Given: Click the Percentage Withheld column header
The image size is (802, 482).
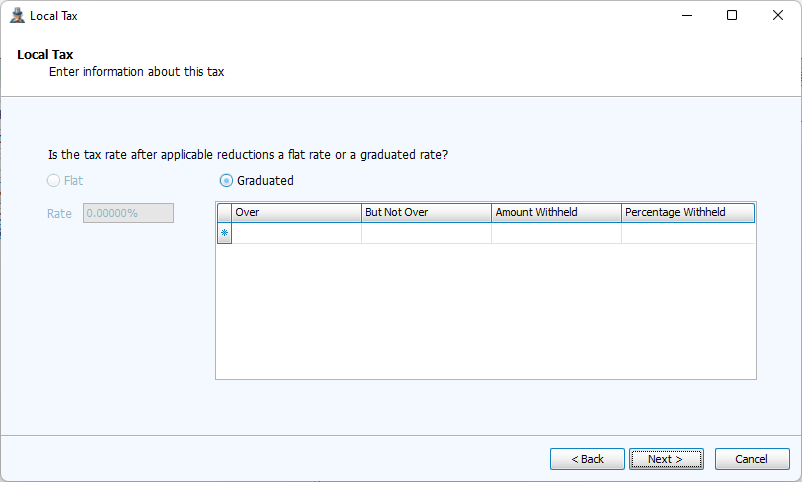Looking at the screenshot, I should [x=688, y=212].
